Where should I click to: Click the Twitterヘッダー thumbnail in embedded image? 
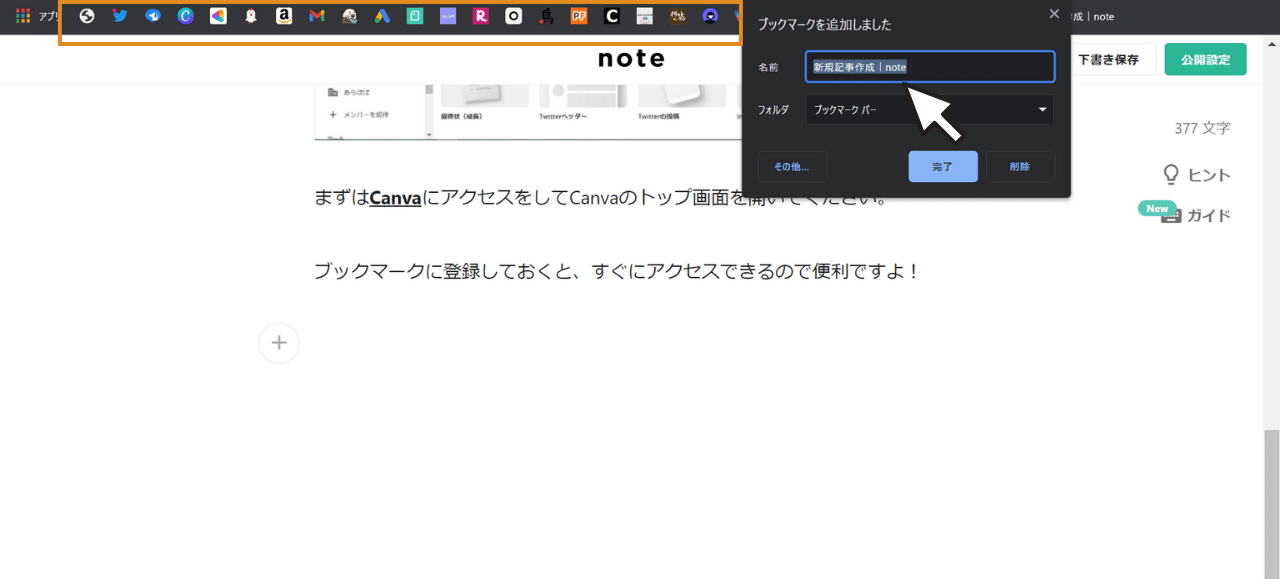(x=582, y=96)
